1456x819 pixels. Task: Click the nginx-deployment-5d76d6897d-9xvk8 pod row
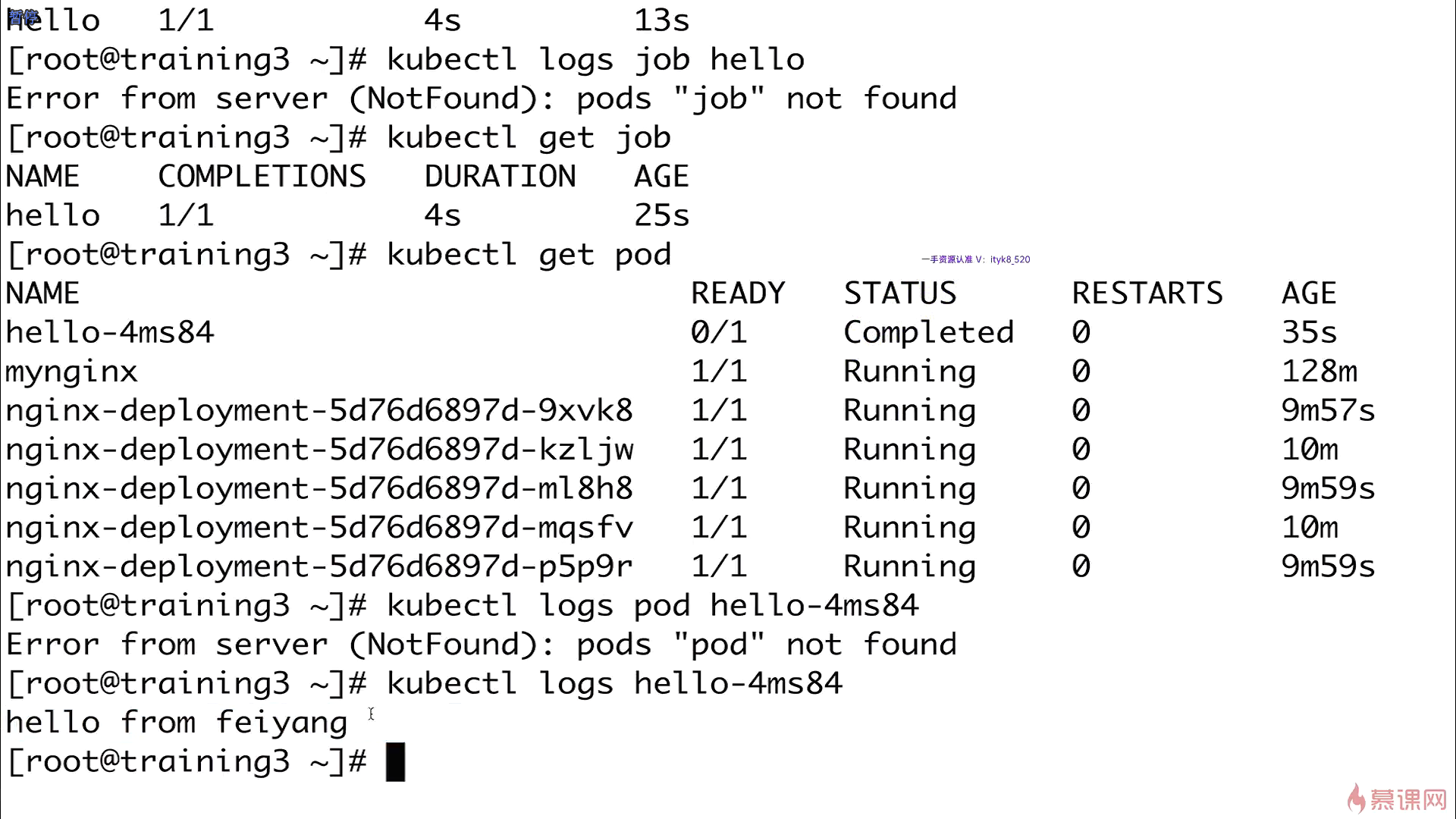pos(690,411)
